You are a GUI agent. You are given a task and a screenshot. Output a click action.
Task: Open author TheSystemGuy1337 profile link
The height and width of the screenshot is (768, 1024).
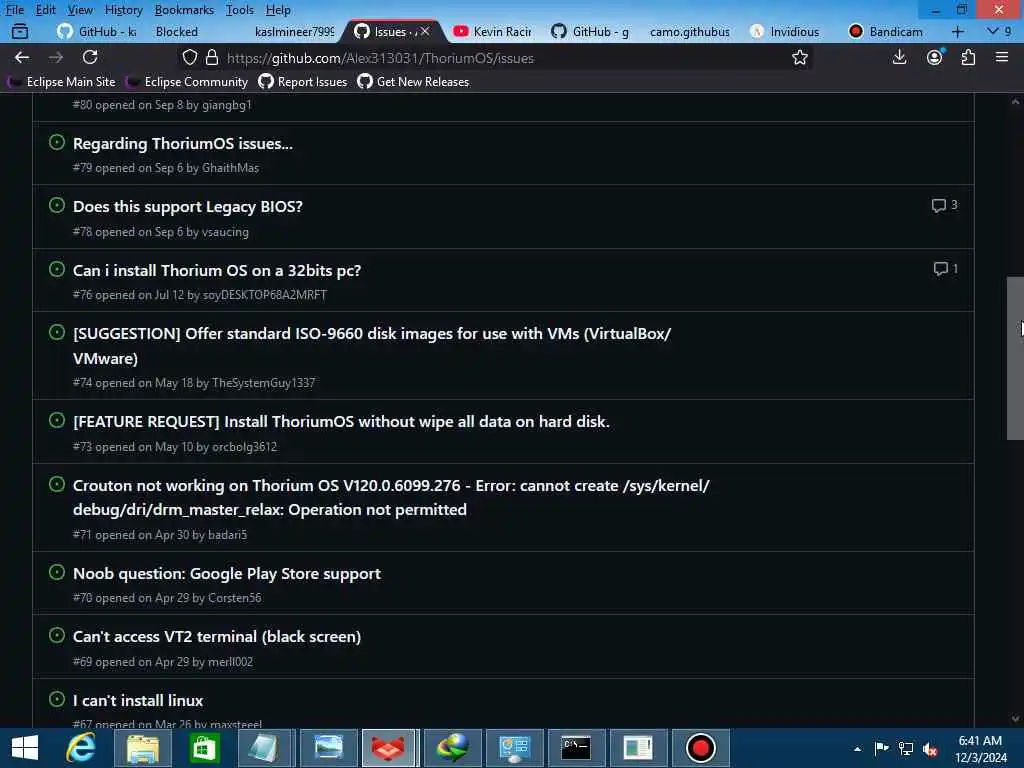[x=263, y=383]
